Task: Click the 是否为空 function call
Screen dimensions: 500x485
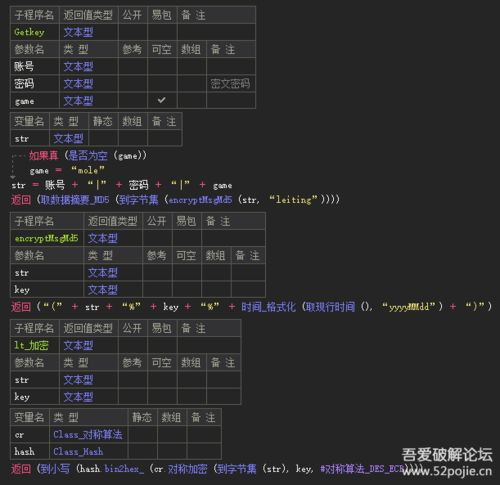Action: (88, 155)
